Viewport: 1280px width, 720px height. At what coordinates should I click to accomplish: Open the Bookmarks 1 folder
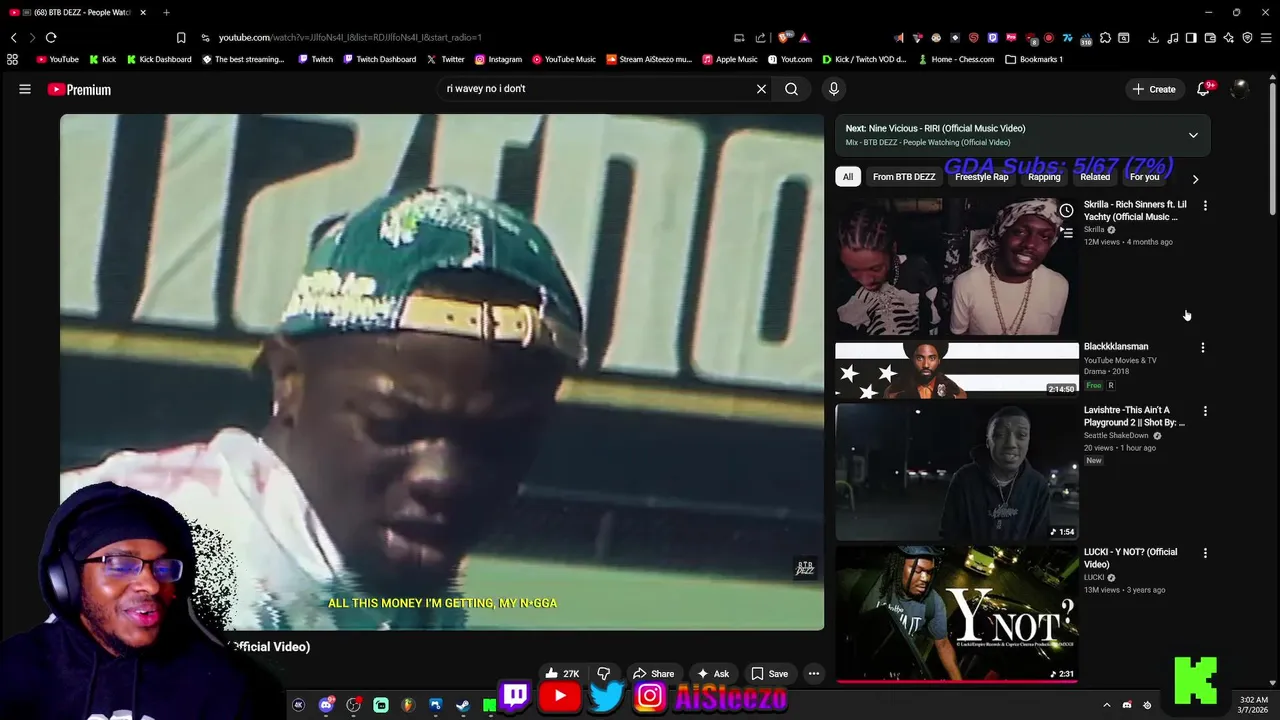[x=1034, y=59]
